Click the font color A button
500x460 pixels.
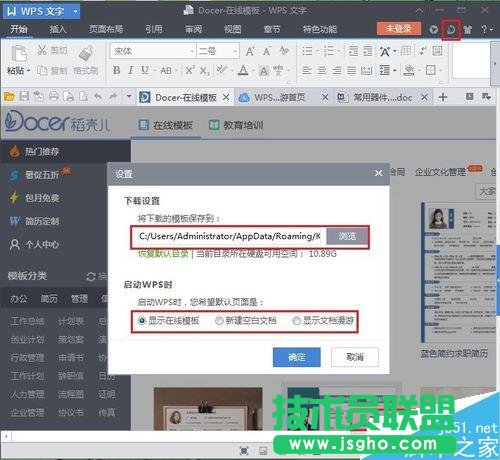click(x=244, y=71)
